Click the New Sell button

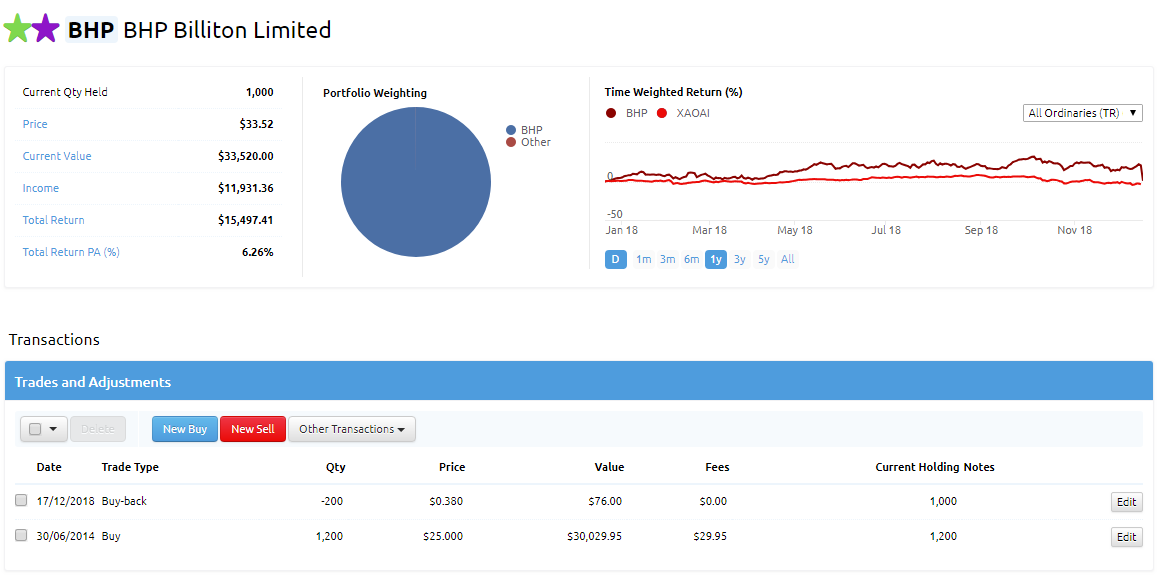click(252, 429)
